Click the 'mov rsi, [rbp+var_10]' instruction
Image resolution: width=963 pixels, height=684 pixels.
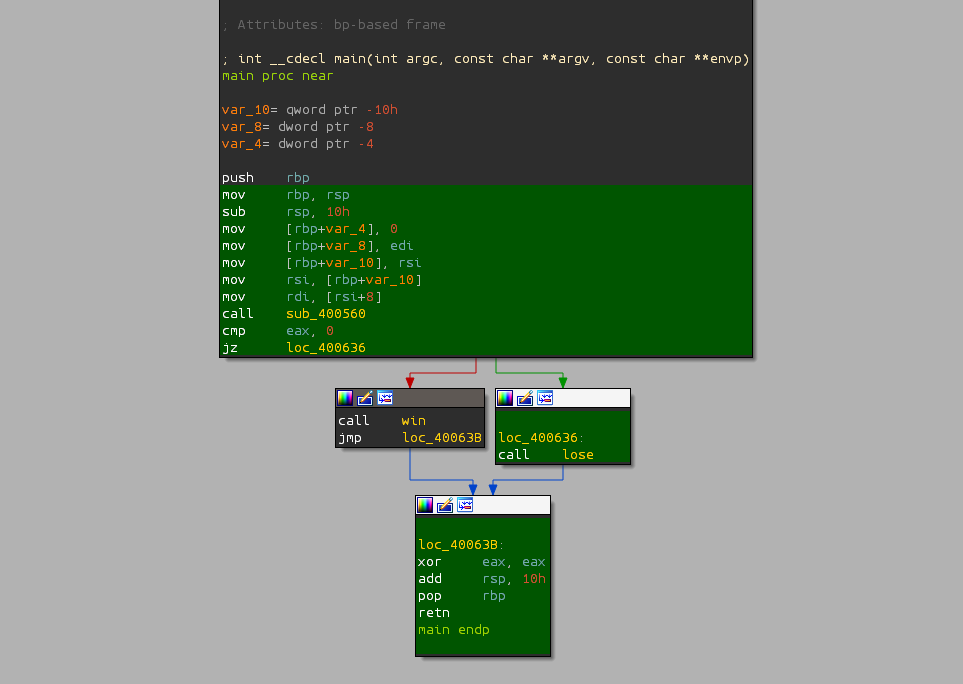pos(322,280)
